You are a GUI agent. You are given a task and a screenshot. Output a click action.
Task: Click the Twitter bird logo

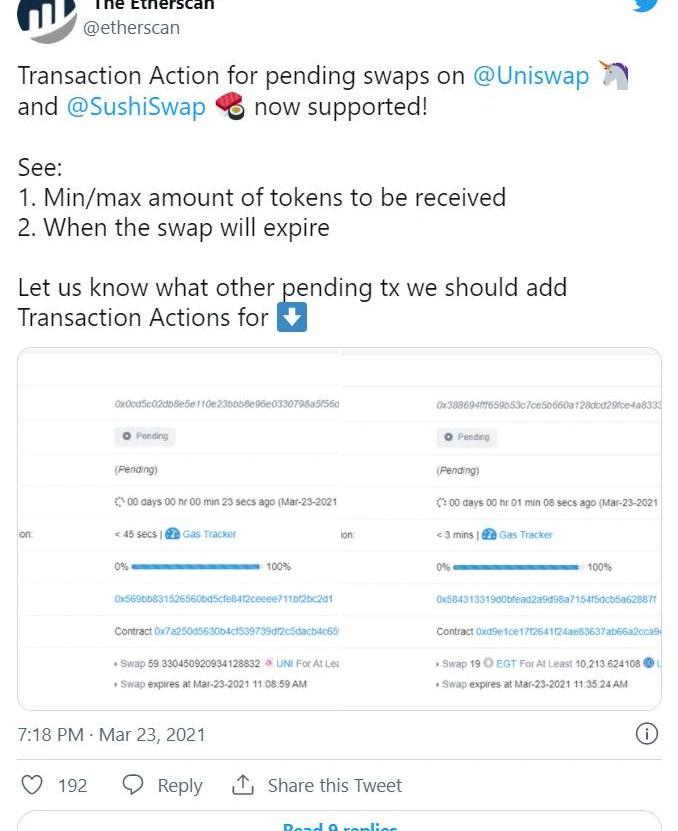tap(645, 6)
